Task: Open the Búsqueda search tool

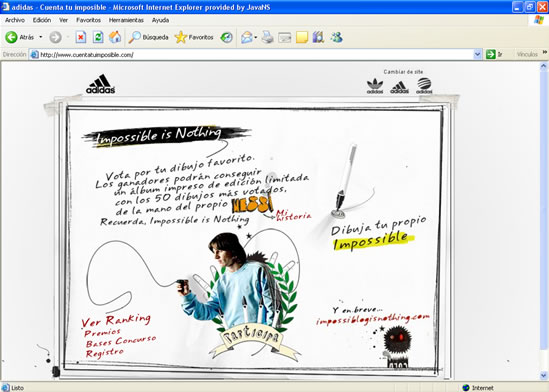Action: 148,37
